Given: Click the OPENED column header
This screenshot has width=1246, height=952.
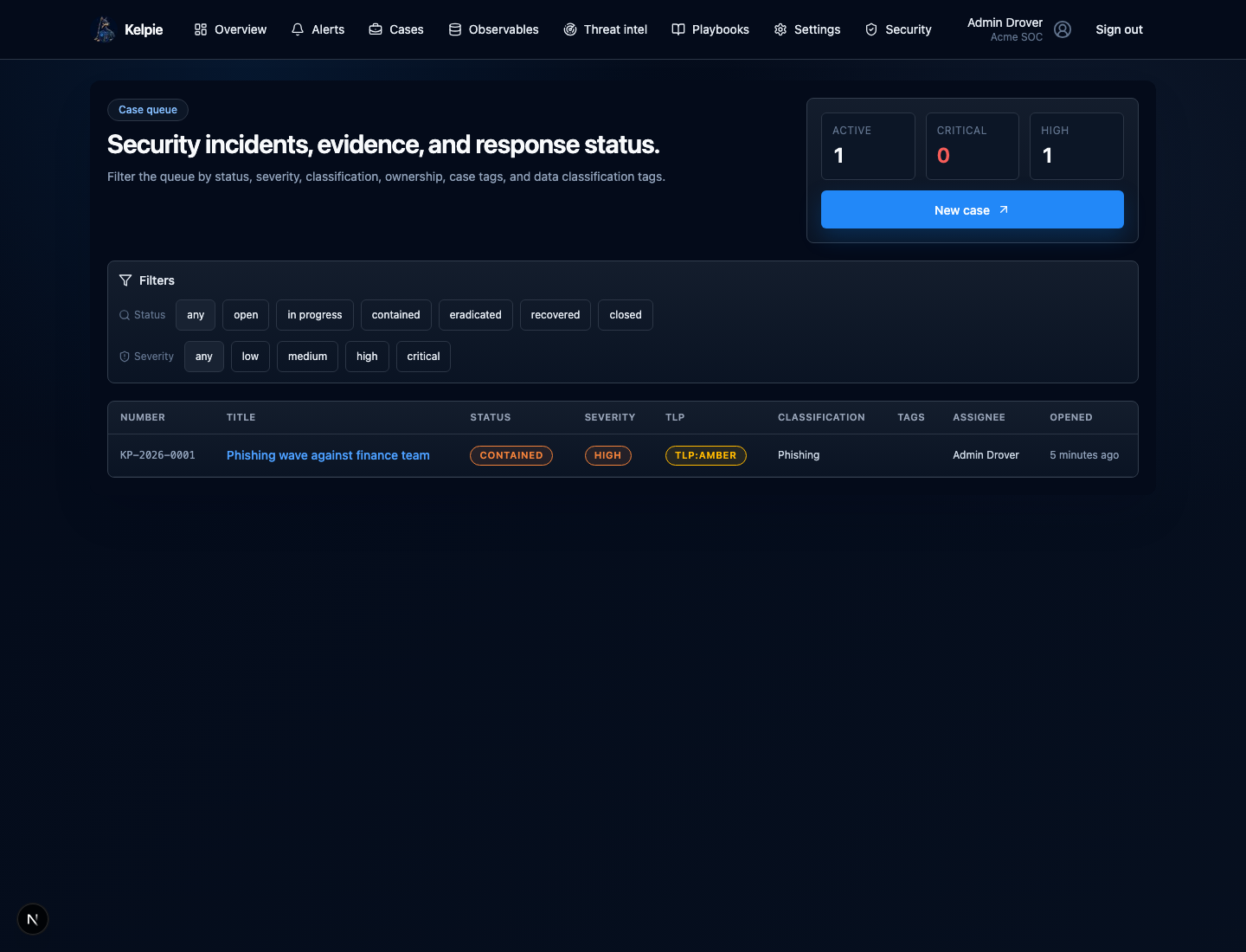Looking at the screenshot, I should [1071, 417].
